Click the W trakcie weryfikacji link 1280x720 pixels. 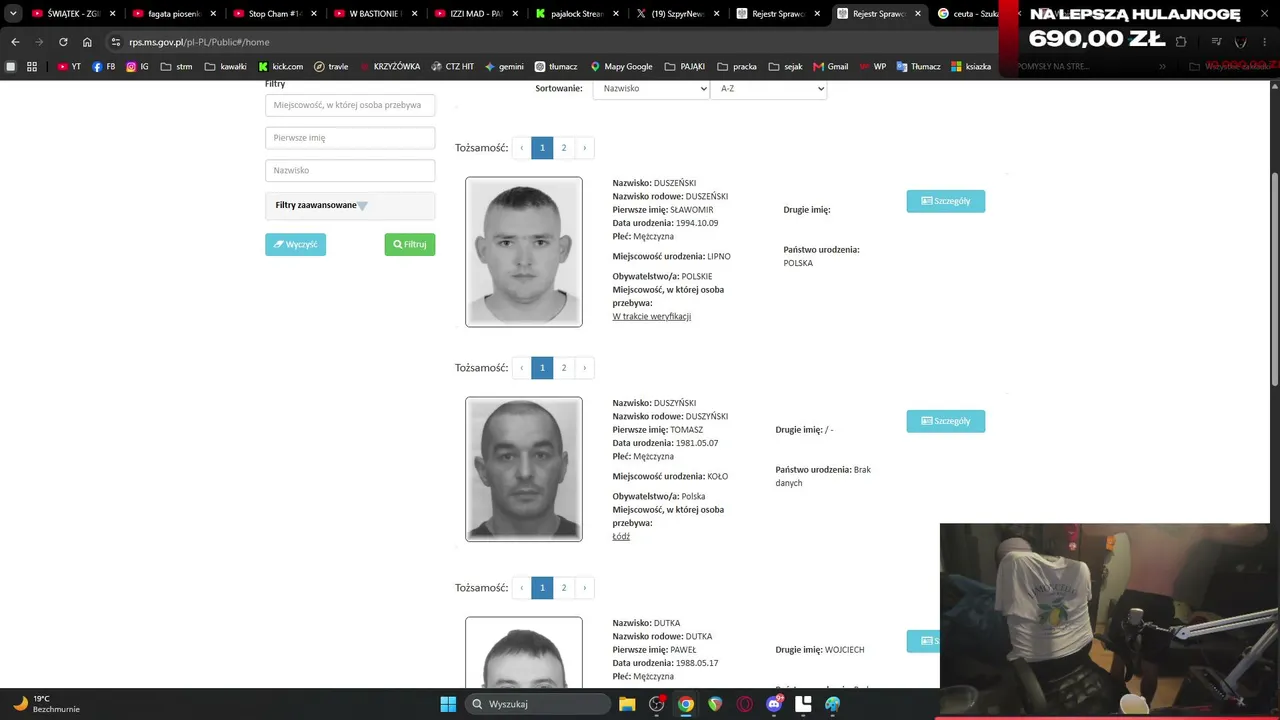[x=652, y=317]
